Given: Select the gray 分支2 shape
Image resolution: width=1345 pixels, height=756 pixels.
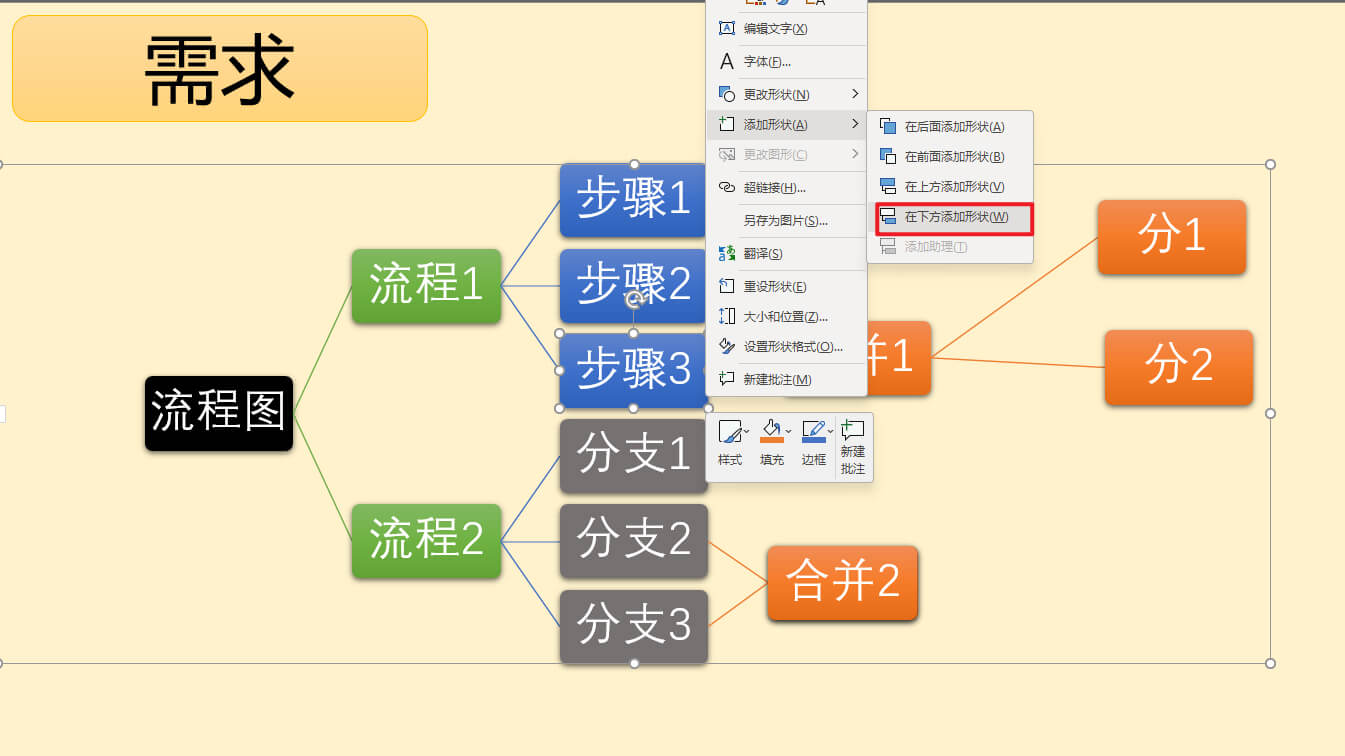Looking at the screenshot, I should (x=633, y=541).
